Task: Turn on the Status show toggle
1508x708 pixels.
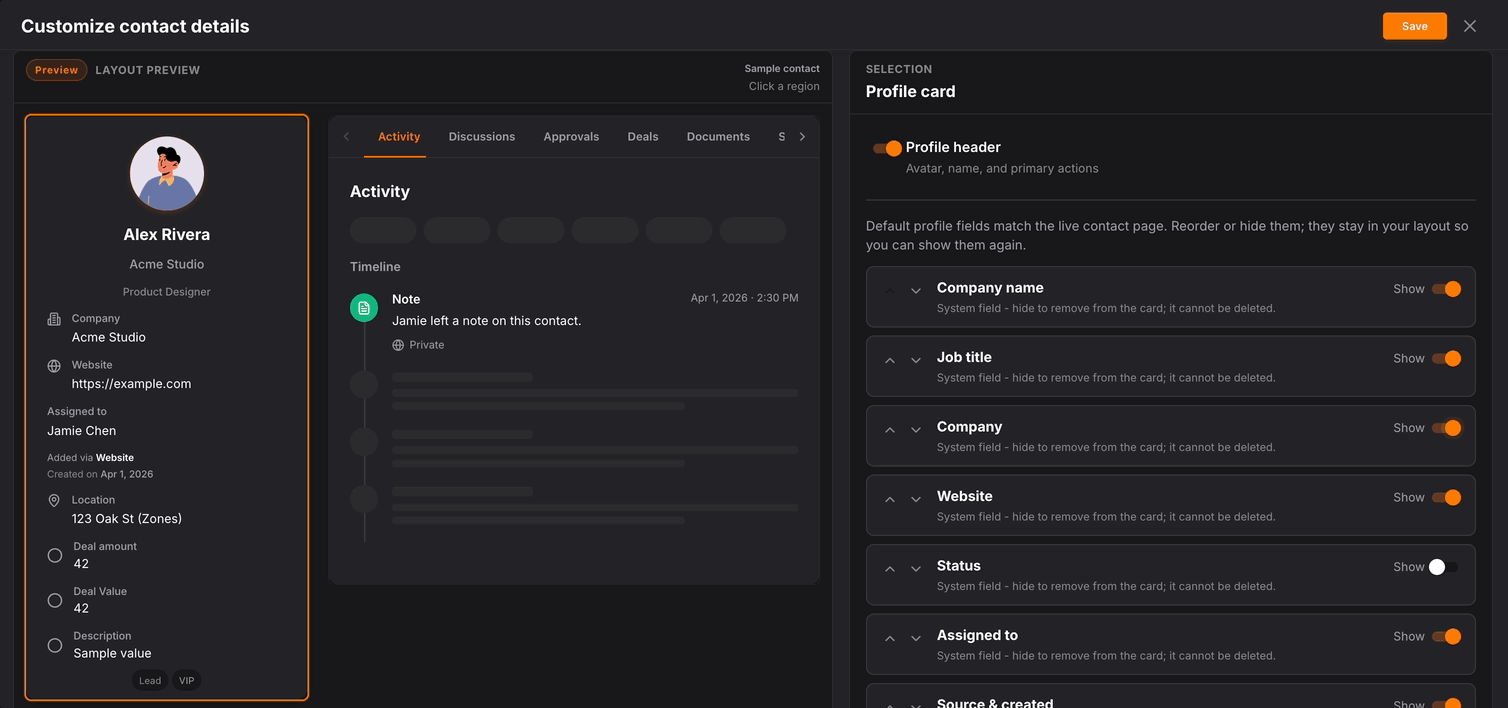Action: point(1444,567)
